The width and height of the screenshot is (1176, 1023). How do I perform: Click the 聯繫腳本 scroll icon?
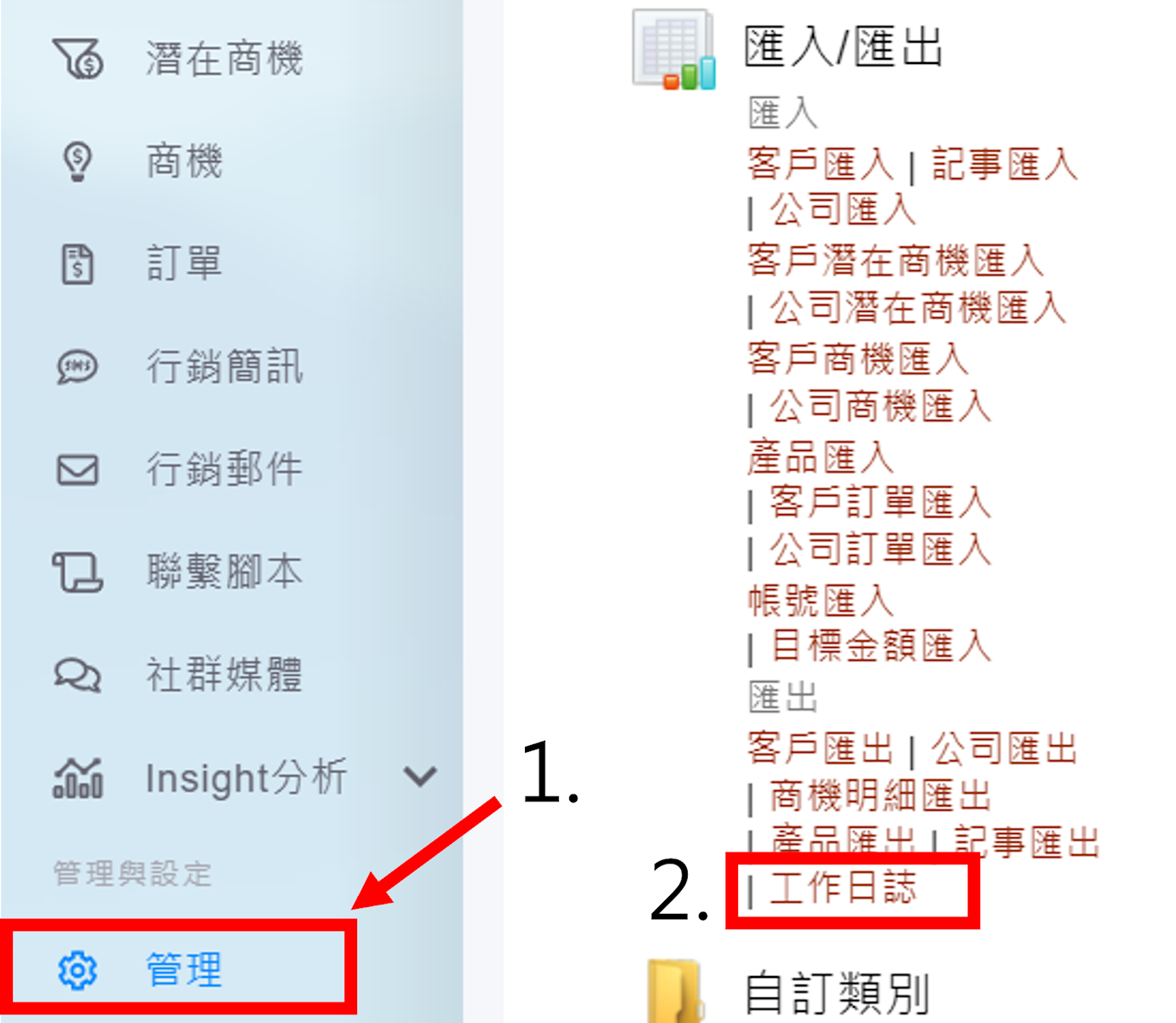pos(78,572)
